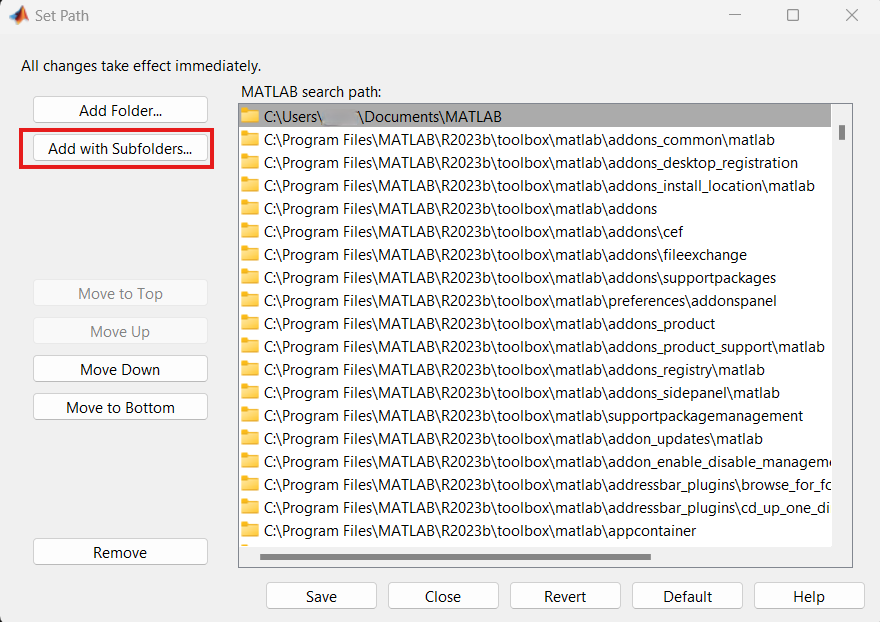Click folder icon beside addons_install_location\matlab
This screenshot has width=880, height=622.
(250, 185)
